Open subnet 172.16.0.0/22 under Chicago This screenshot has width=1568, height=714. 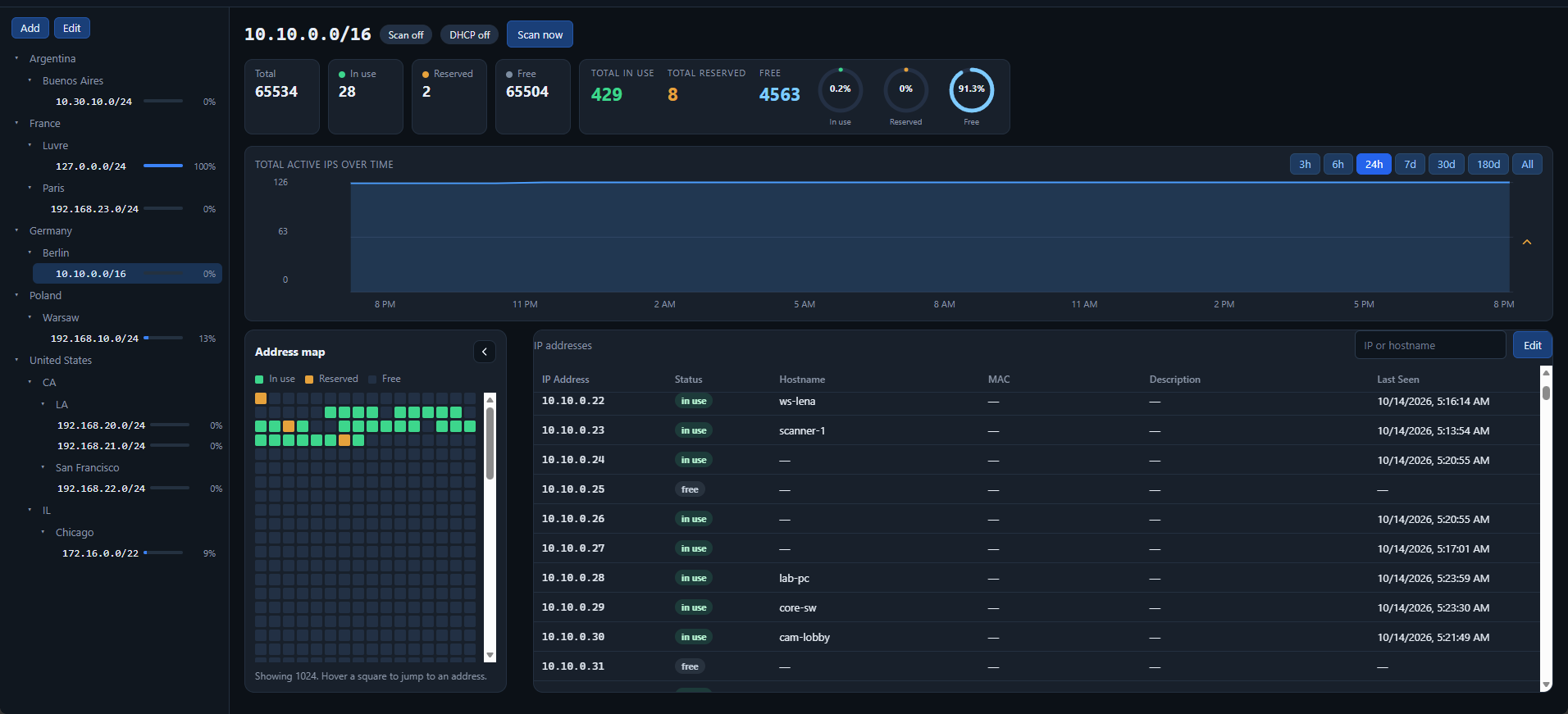pos(100,553)
